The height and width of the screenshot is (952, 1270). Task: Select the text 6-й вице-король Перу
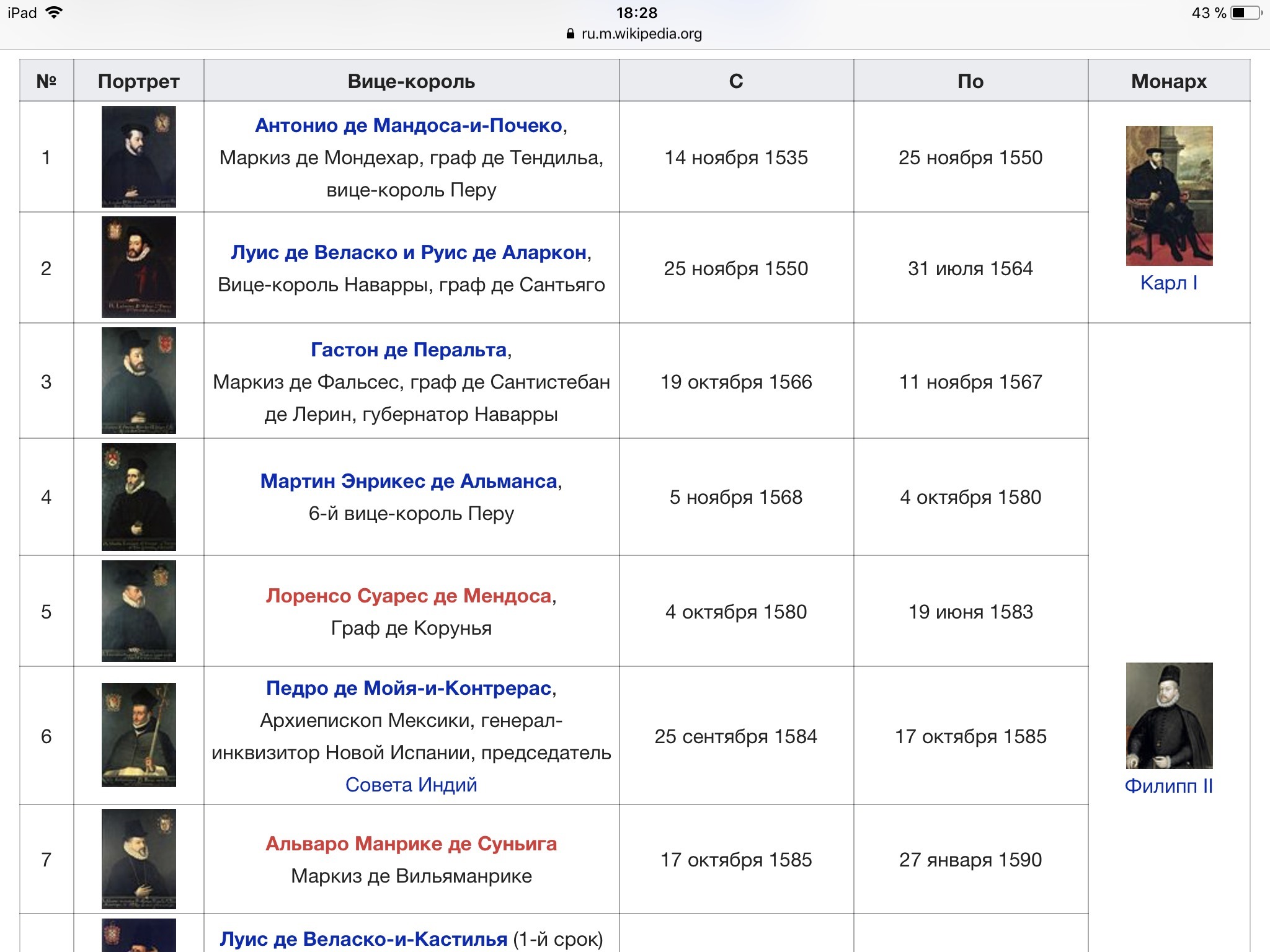pos(411,513)
